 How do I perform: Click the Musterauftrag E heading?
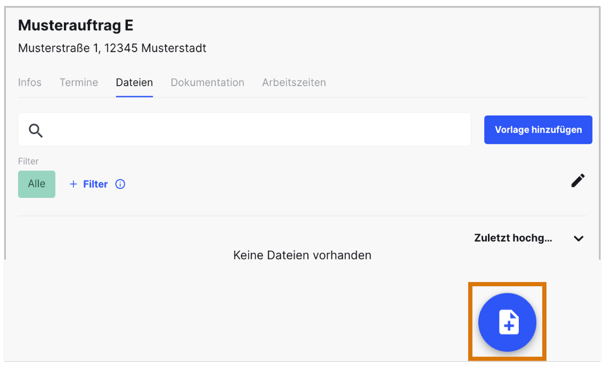pos(76,25)
